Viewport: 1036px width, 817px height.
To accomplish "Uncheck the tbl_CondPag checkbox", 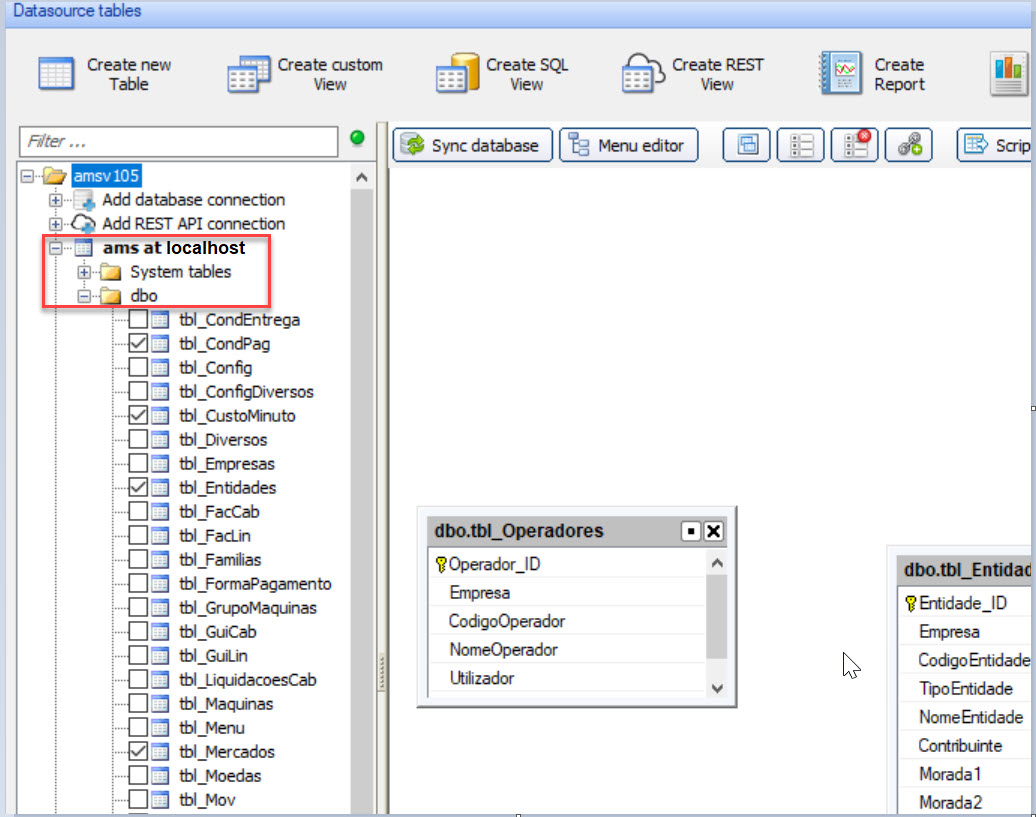I will coord(138,343).
